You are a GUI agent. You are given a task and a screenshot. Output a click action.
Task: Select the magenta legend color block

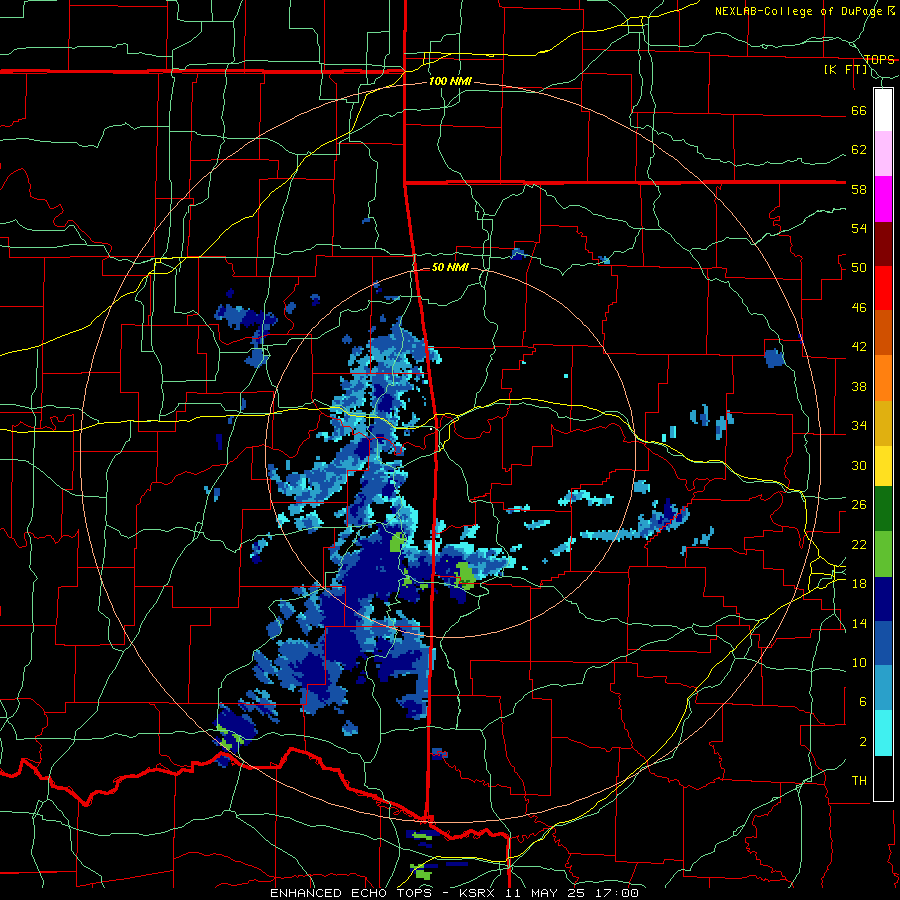883,199
